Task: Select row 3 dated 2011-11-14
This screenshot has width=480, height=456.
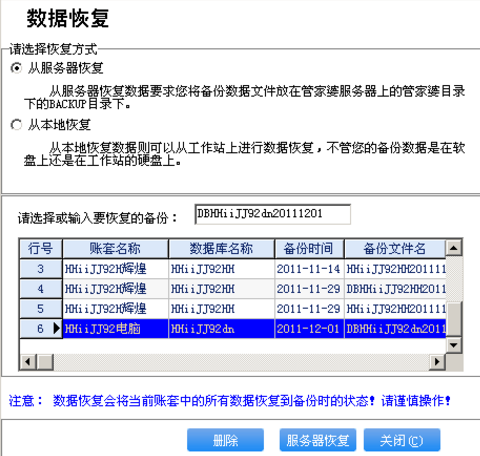Action: [x=233, y=269]
